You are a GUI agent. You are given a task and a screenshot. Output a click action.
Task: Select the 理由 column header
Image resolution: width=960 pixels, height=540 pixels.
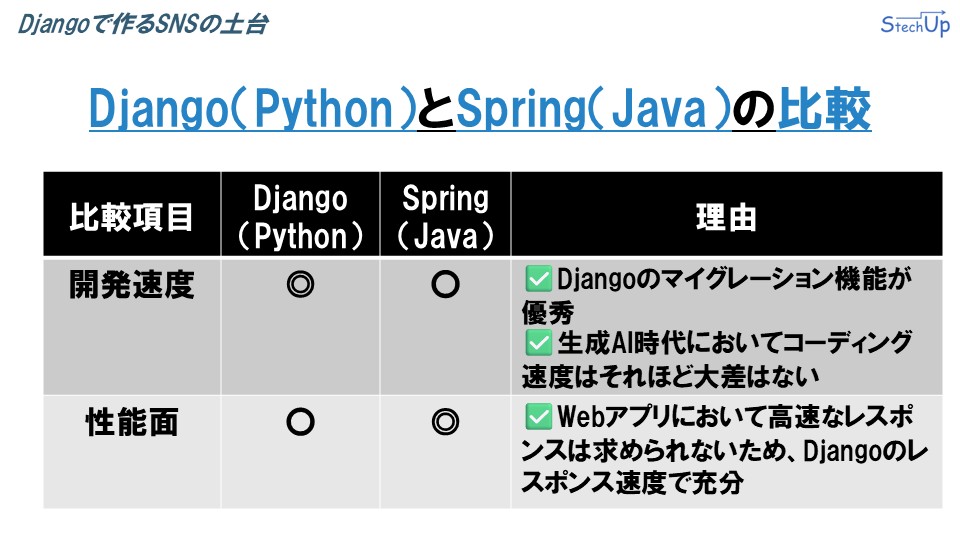click(x=727, y=214)
